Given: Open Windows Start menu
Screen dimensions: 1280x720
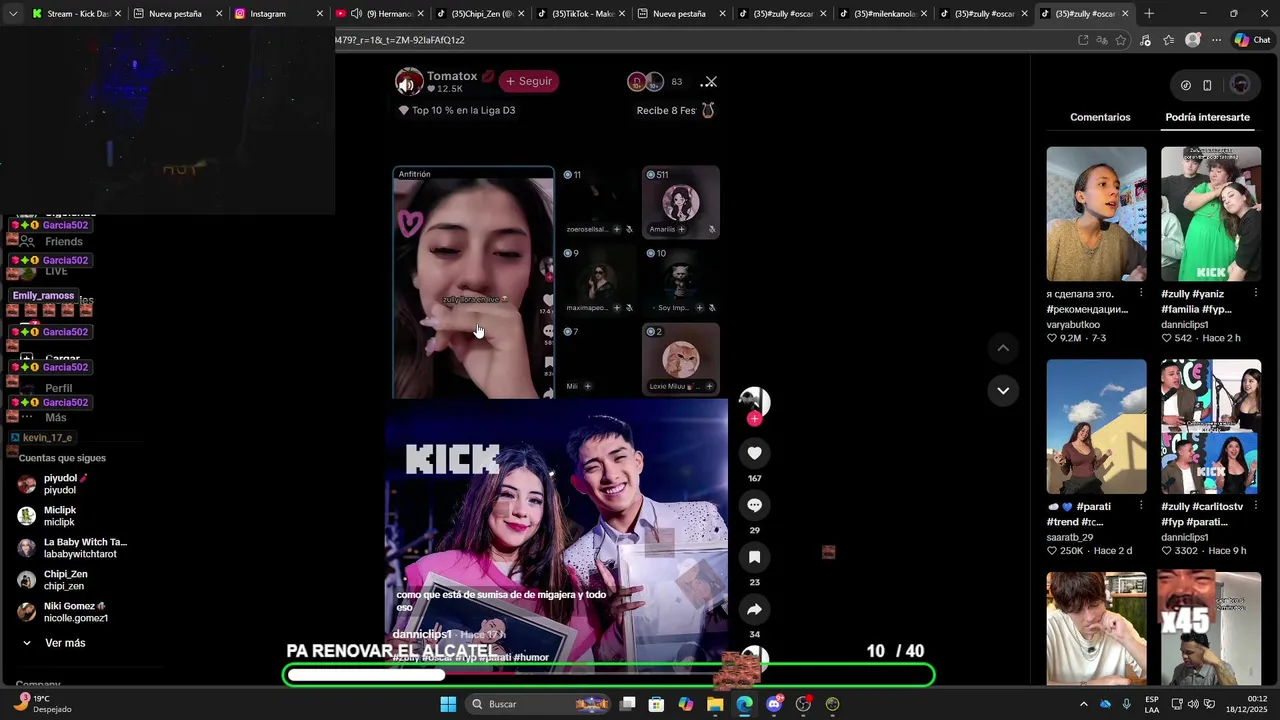Looking at the screenshot, I should pos(448,704).
